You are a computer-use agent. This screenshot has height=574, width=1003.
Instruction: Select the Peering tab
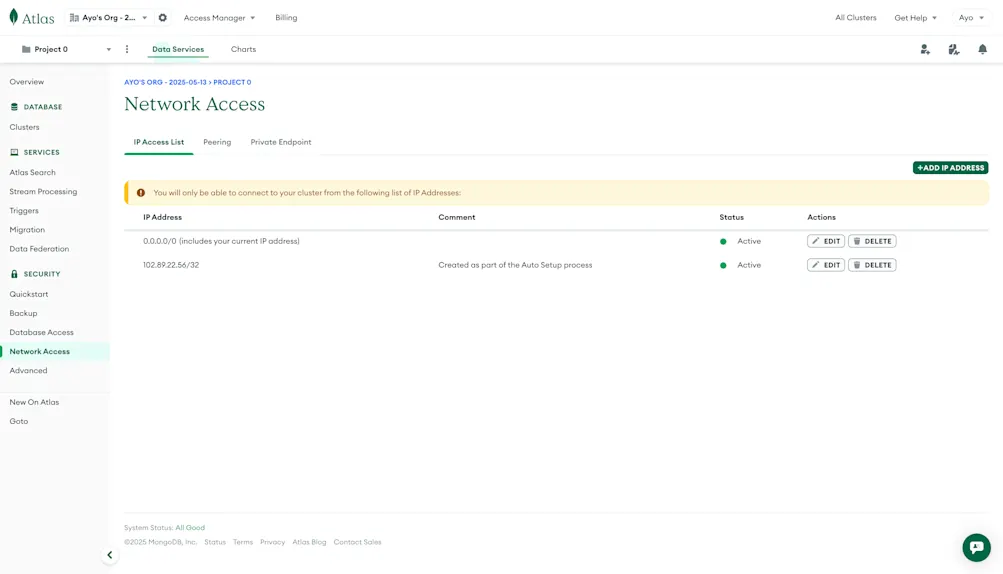pyautogui.click(x=217, y=142)
